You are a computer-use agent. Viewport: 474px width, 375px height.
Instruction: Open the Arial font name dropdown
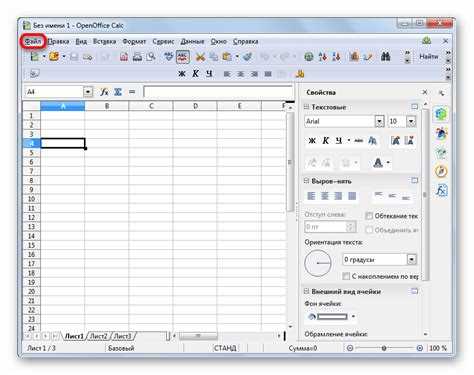[x=379, y=121]
